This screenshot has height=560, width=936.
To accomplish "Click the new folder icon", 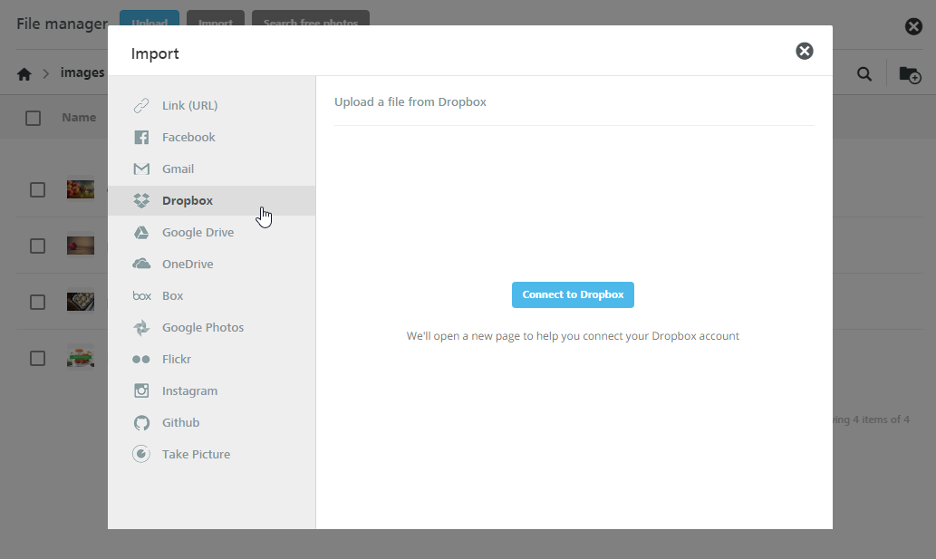I will 910,75.
